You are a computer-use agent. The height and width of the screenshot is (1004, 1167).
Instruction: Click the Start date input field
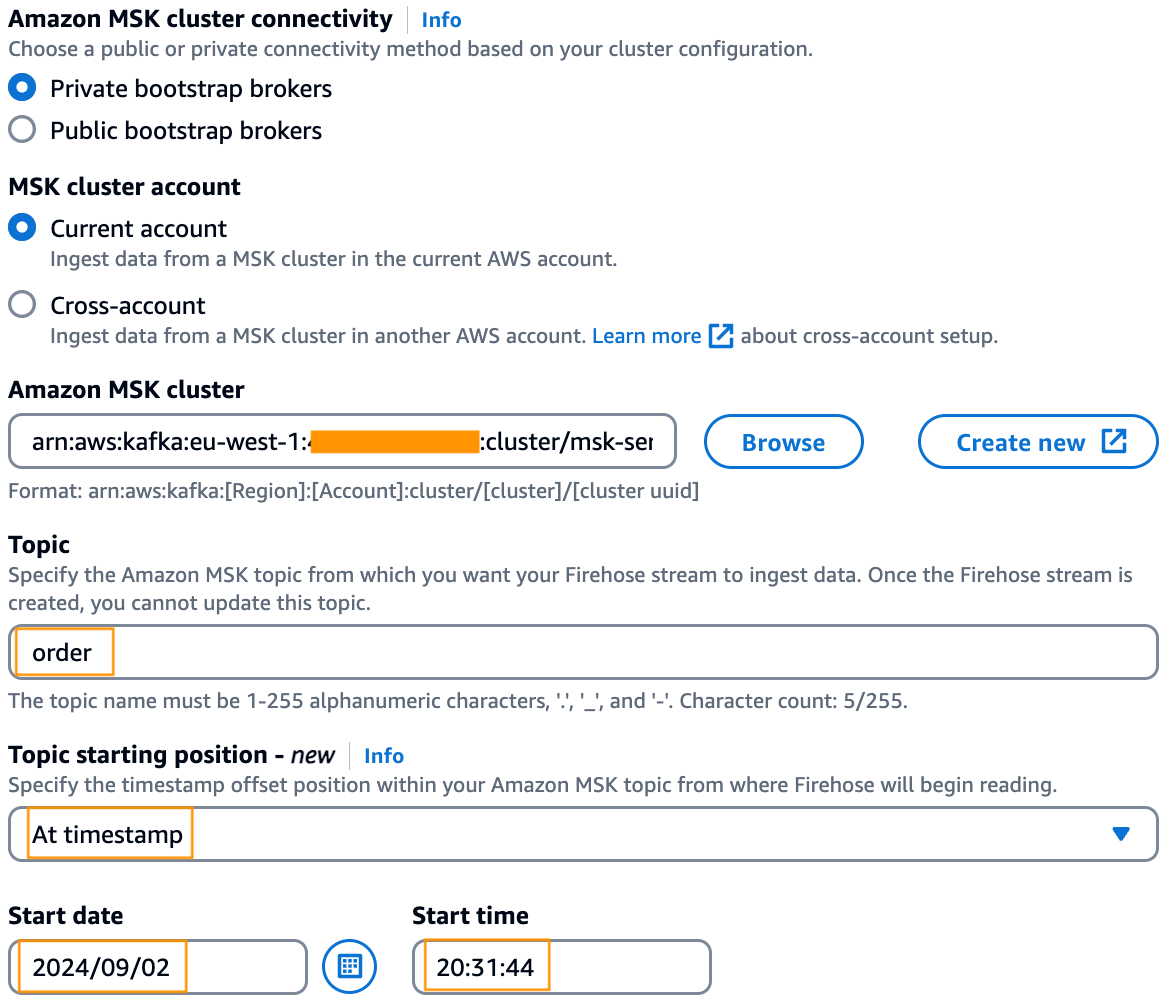point(158,967)
